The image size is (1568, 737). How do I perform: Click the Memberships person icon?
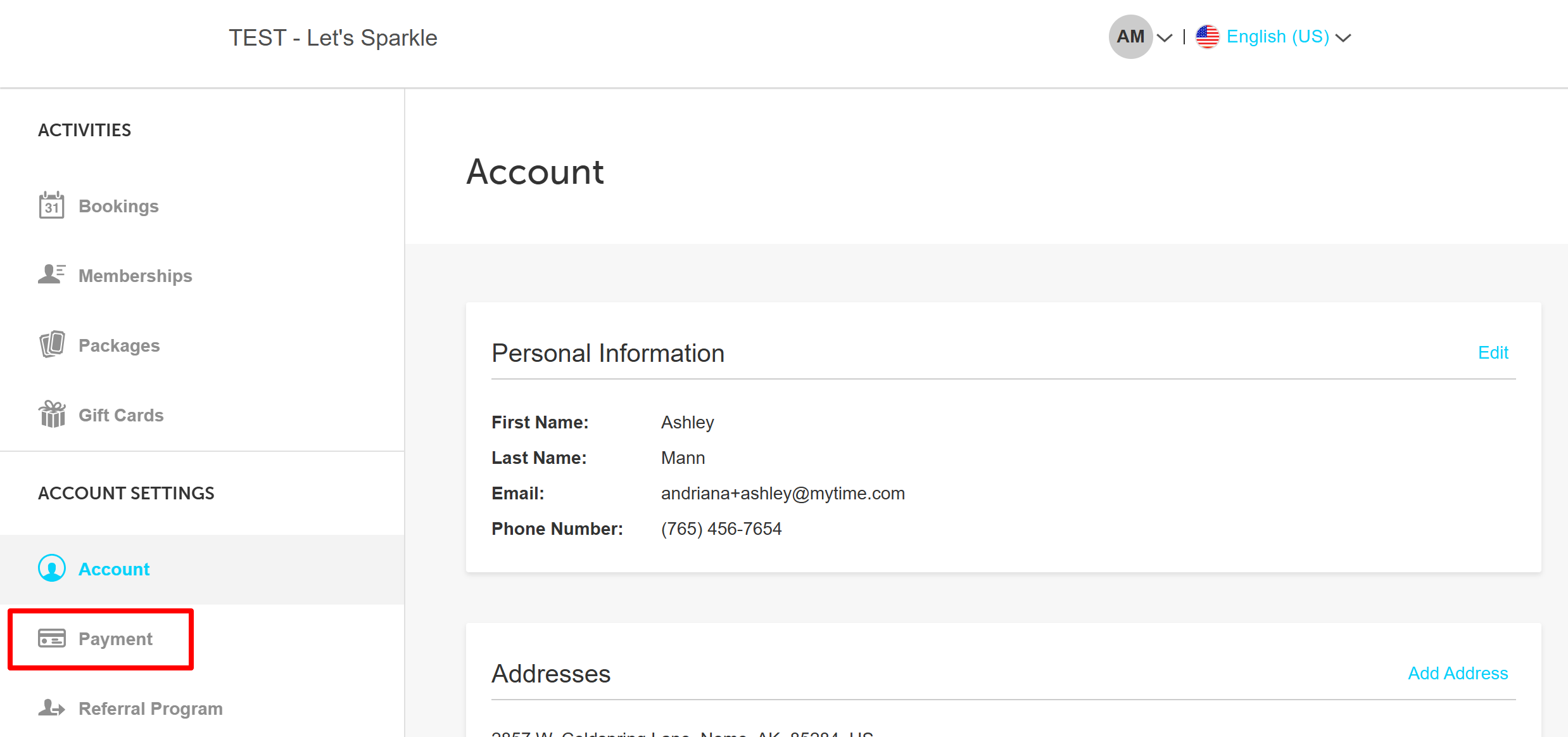(x=51, y=274)
